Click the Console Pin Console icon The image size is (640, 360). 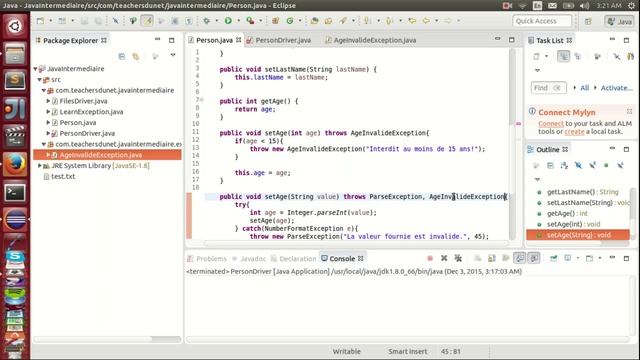(553, 258)
